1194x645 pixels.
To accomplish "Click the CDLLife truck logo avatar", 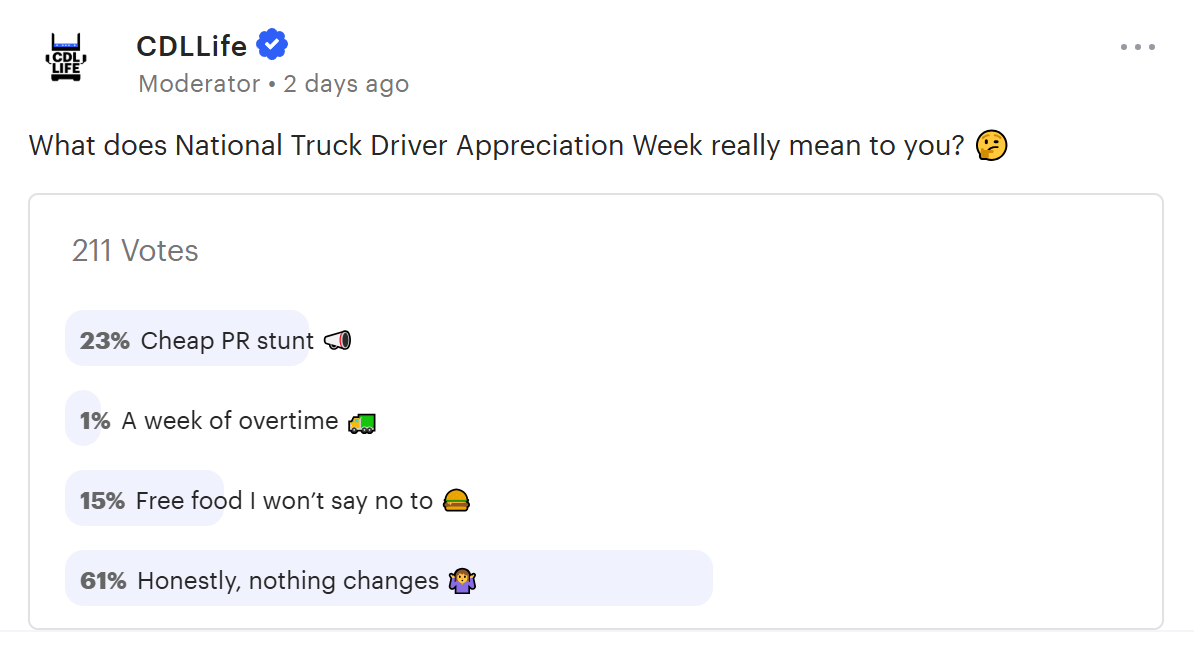I will click(x=66, y=58).
